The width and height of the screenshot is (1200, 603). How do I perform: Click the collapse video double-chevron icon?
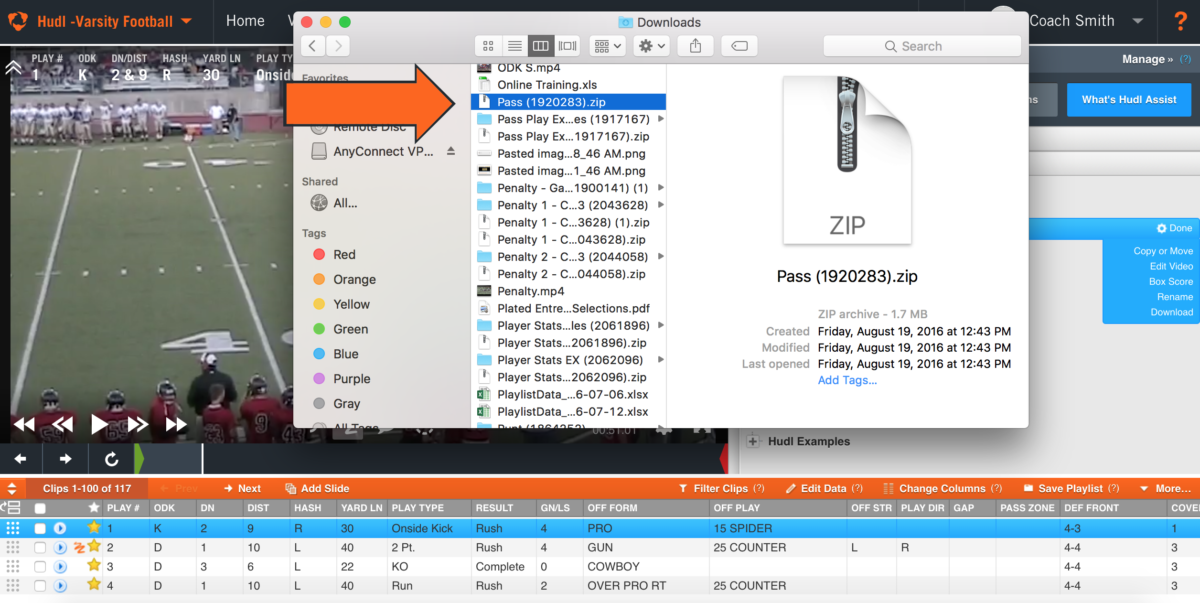pyautogui.click(x=13, y=68)
